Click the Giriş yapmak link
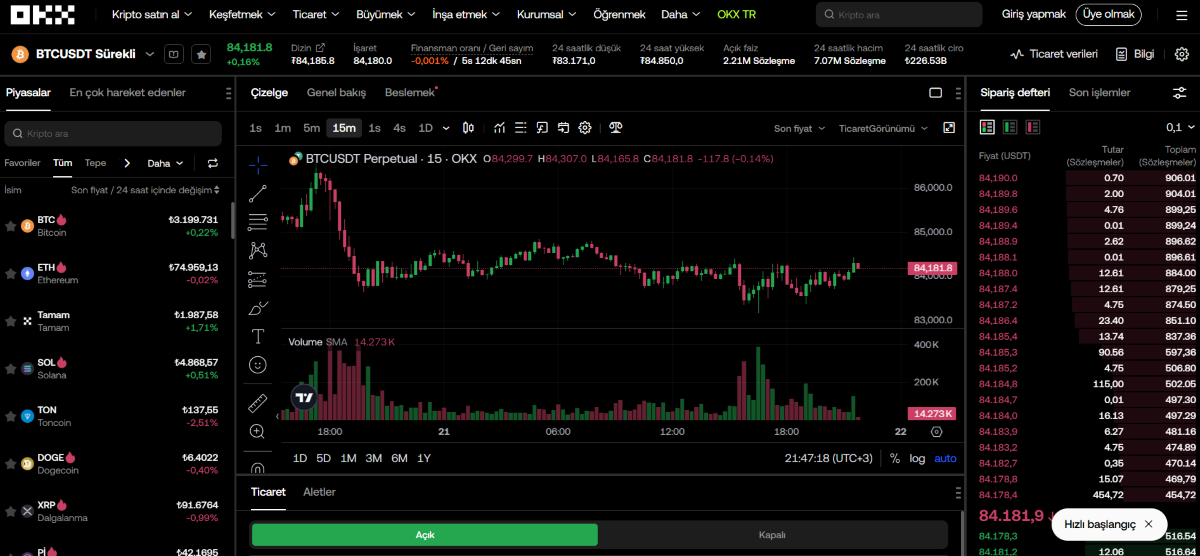 point(1034,14)
